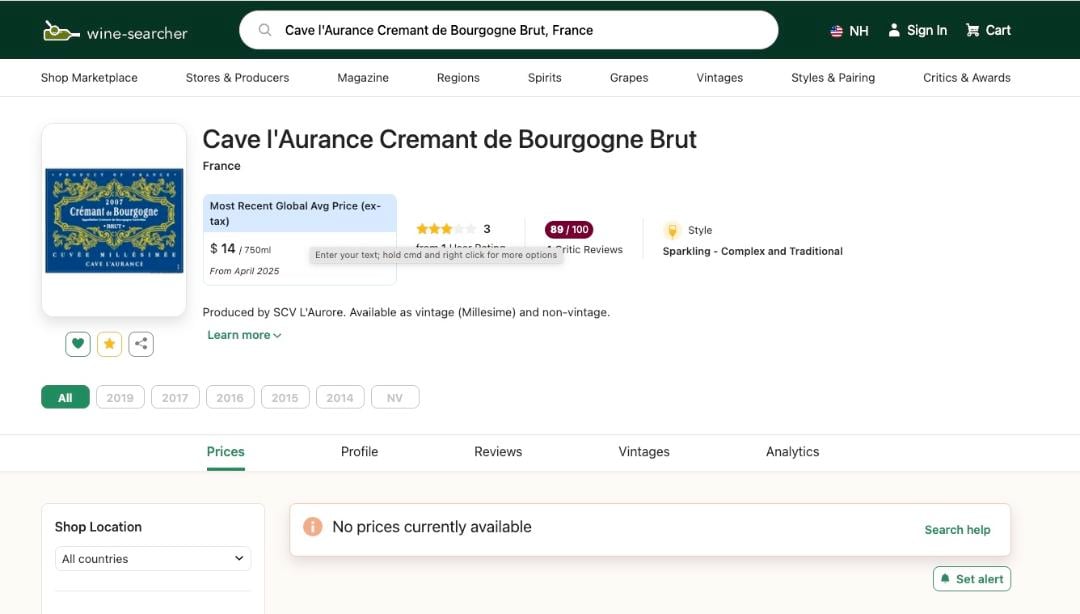1080x614 pixels.
Task: Click the Set alert button
Action: (972, 579)
